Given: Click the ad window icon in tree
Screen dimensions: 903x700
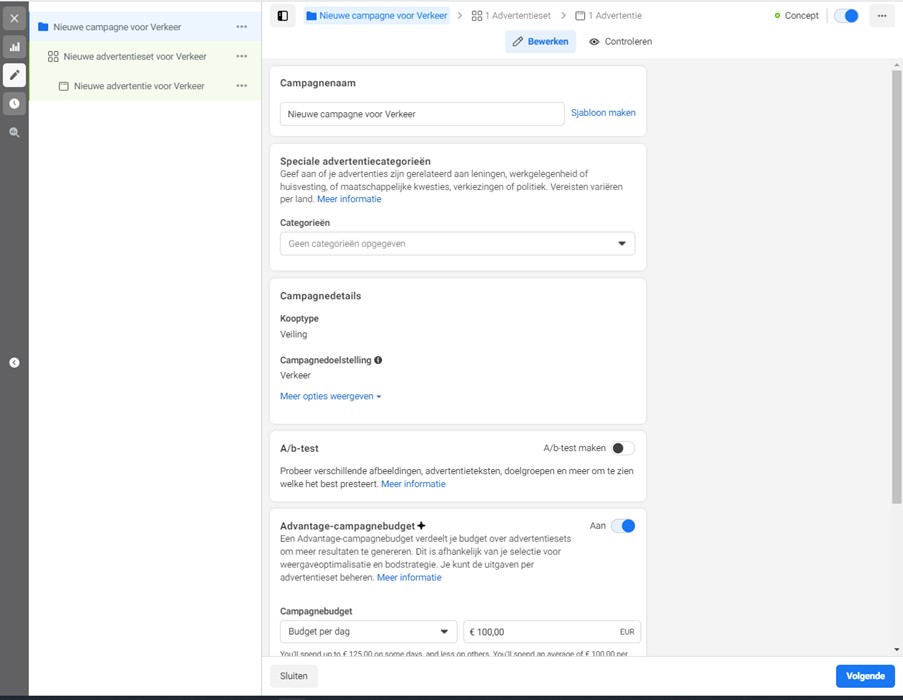Looking at the screenshot, I should [x=64, y=86].
